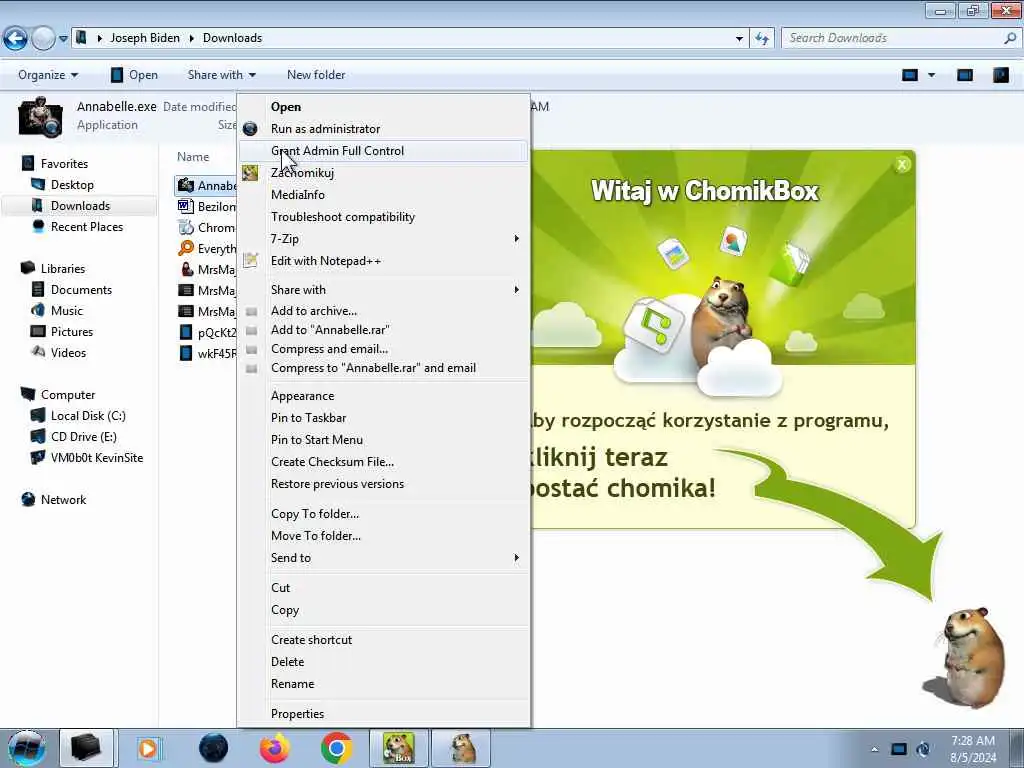Choose Delete in context menu

(x=287, y=662)
